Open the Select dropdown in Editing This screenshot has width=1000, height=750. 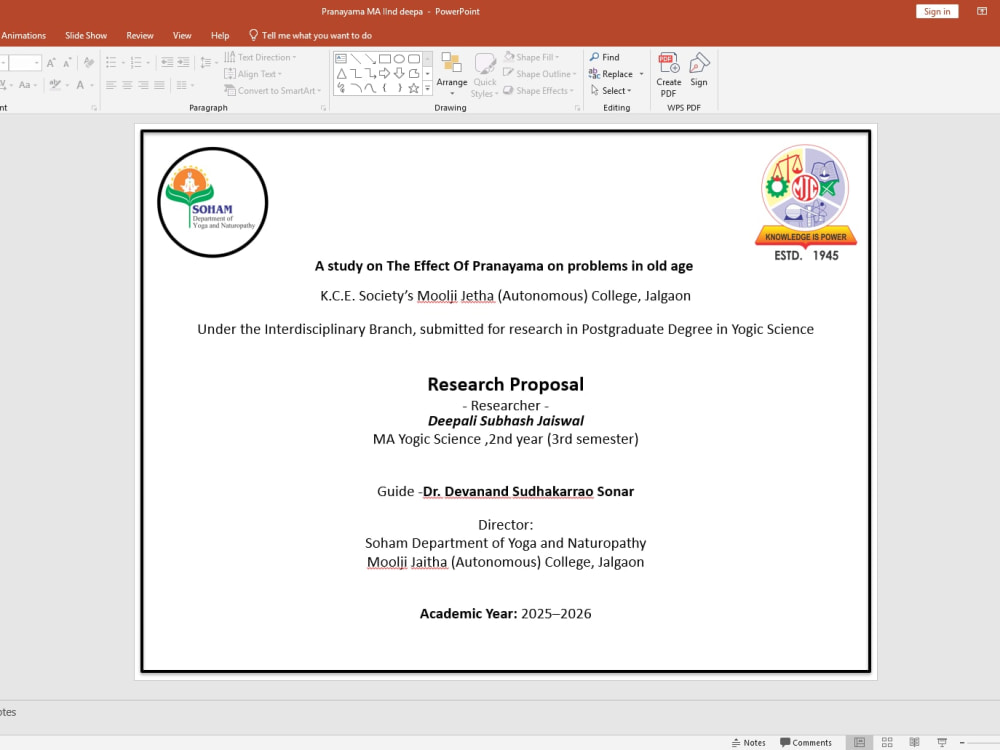[x=611, y=91]
